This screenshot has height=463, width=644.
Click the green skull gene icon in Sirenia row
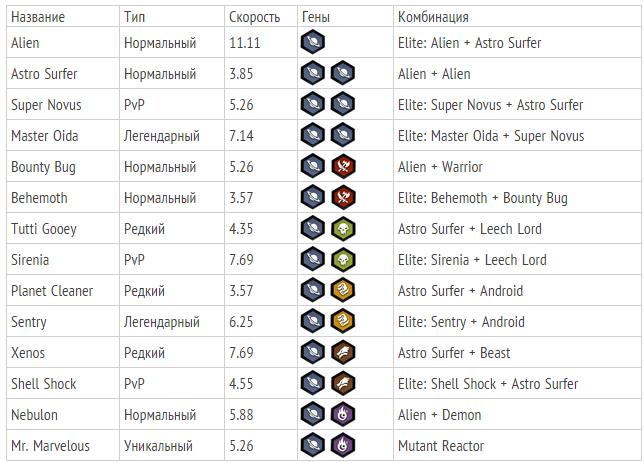343,259
